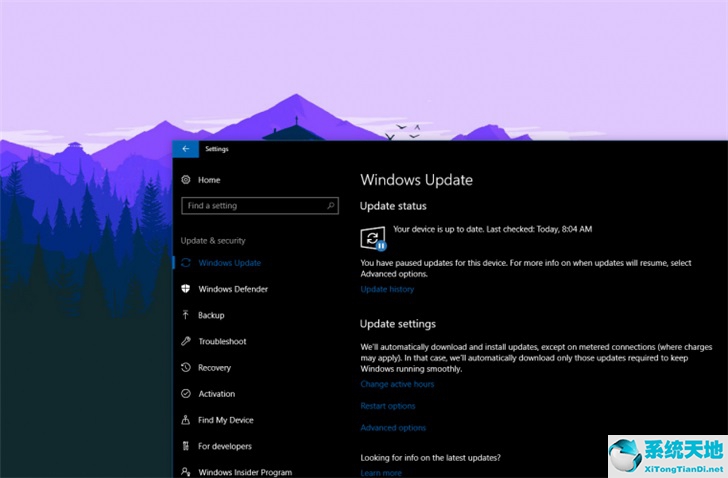Click the Find My Device person-pin icon

tap(186, 420)
